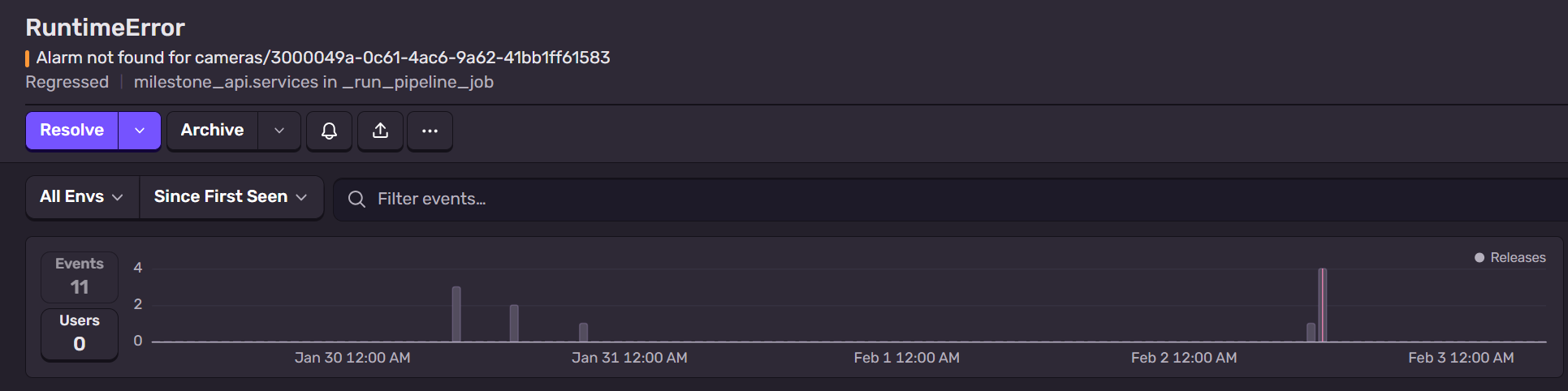Expand the Archive options chevron
The image size is (1568, 391).
click(279, 131)
